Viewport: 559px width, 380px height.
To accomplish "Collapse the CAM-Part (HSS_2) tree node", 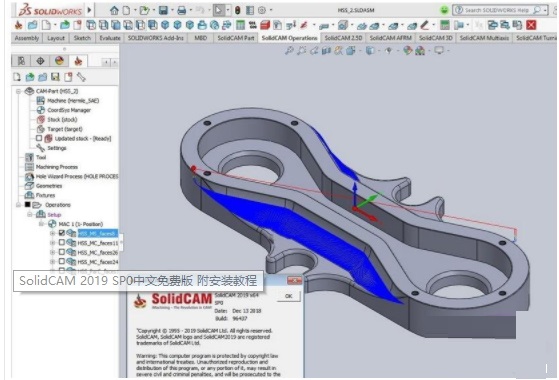I will 18,91.
